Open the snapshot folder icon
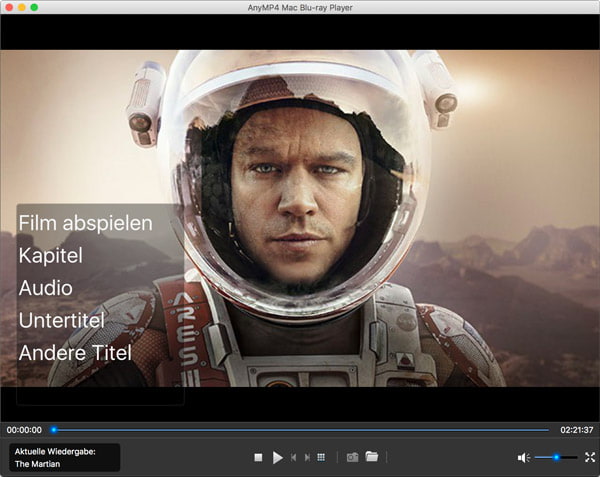 point(372,456)
